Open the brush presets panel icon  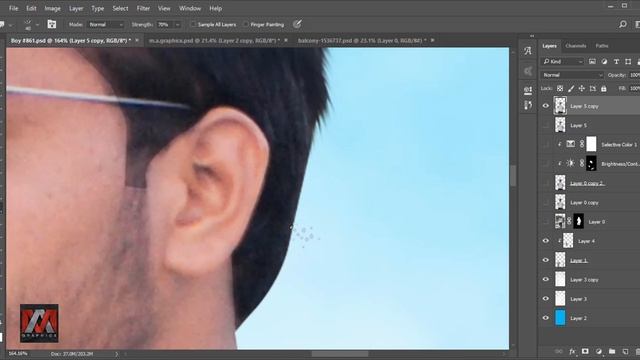(528, 105)
